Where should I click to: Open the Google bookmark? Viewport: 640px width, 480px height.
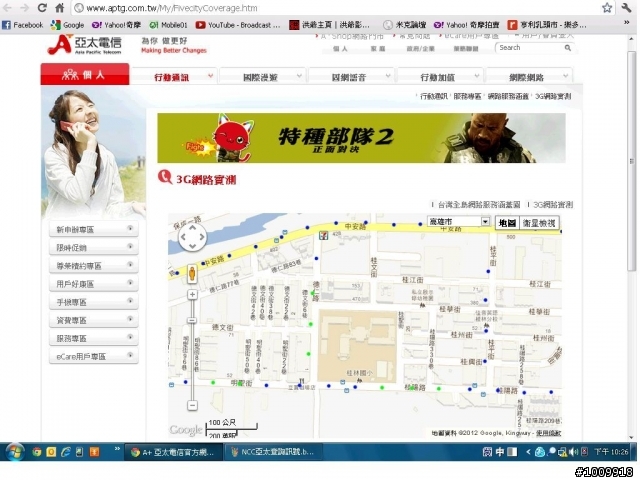67,25
